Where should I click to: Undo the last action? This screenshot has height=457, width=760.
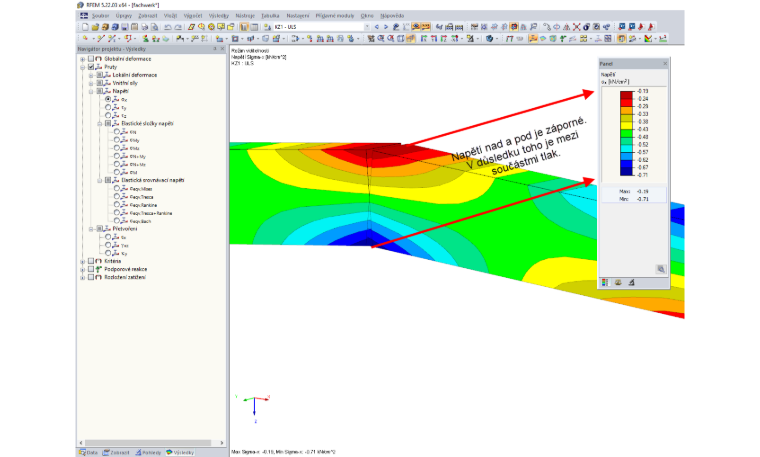[167, 27]
